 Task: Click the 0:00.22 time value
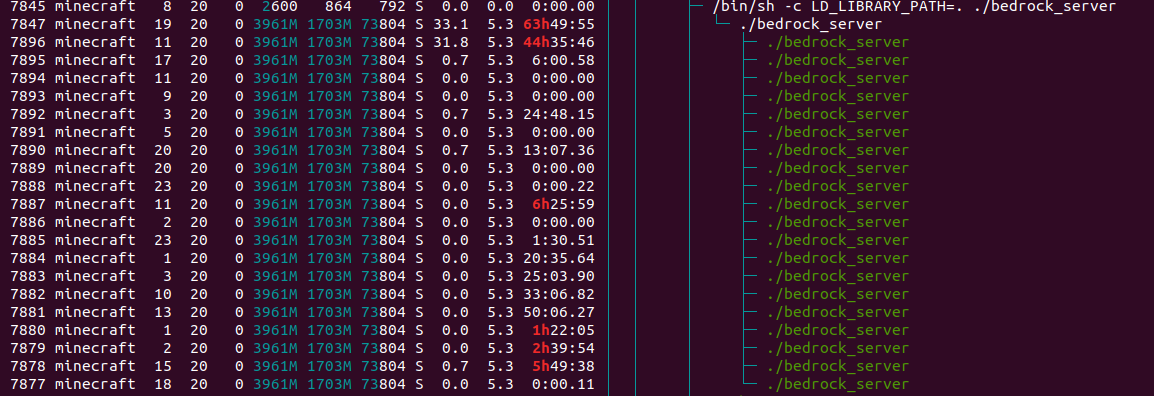[x=563, y=186]
